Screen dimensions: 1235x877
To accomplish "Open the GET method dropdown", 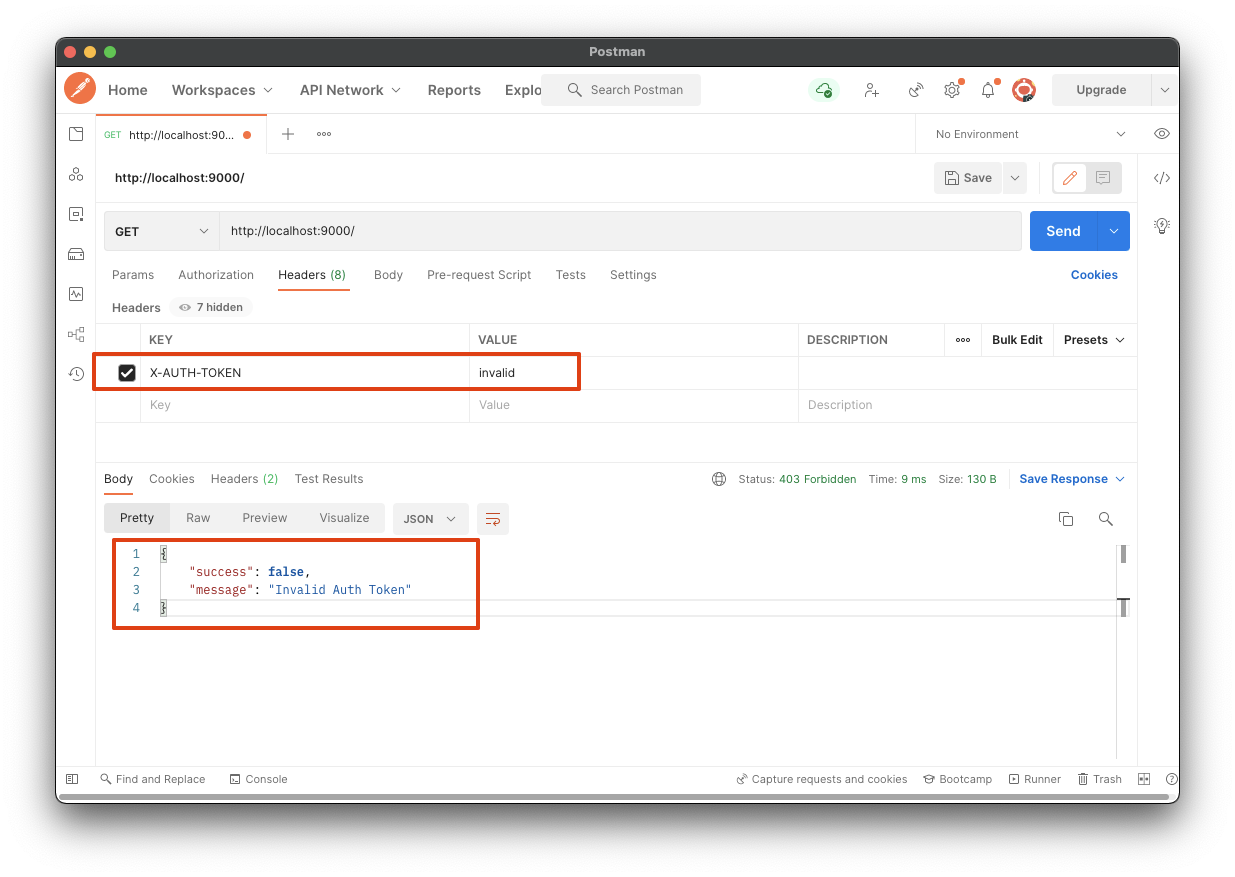I will pos(161,231).
